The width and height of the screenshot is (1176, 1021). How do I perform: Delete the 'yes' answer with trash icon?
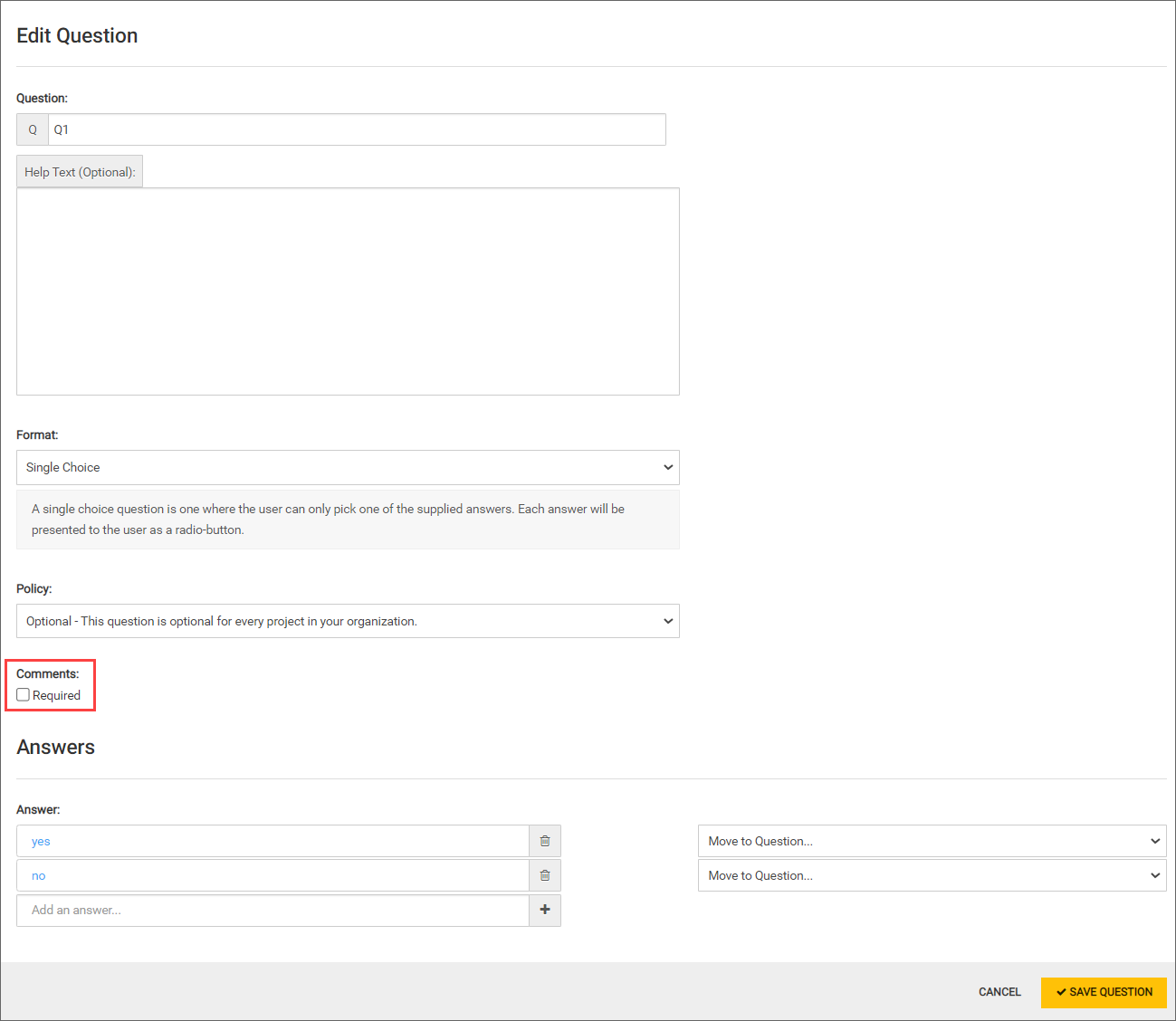point(545,841)
